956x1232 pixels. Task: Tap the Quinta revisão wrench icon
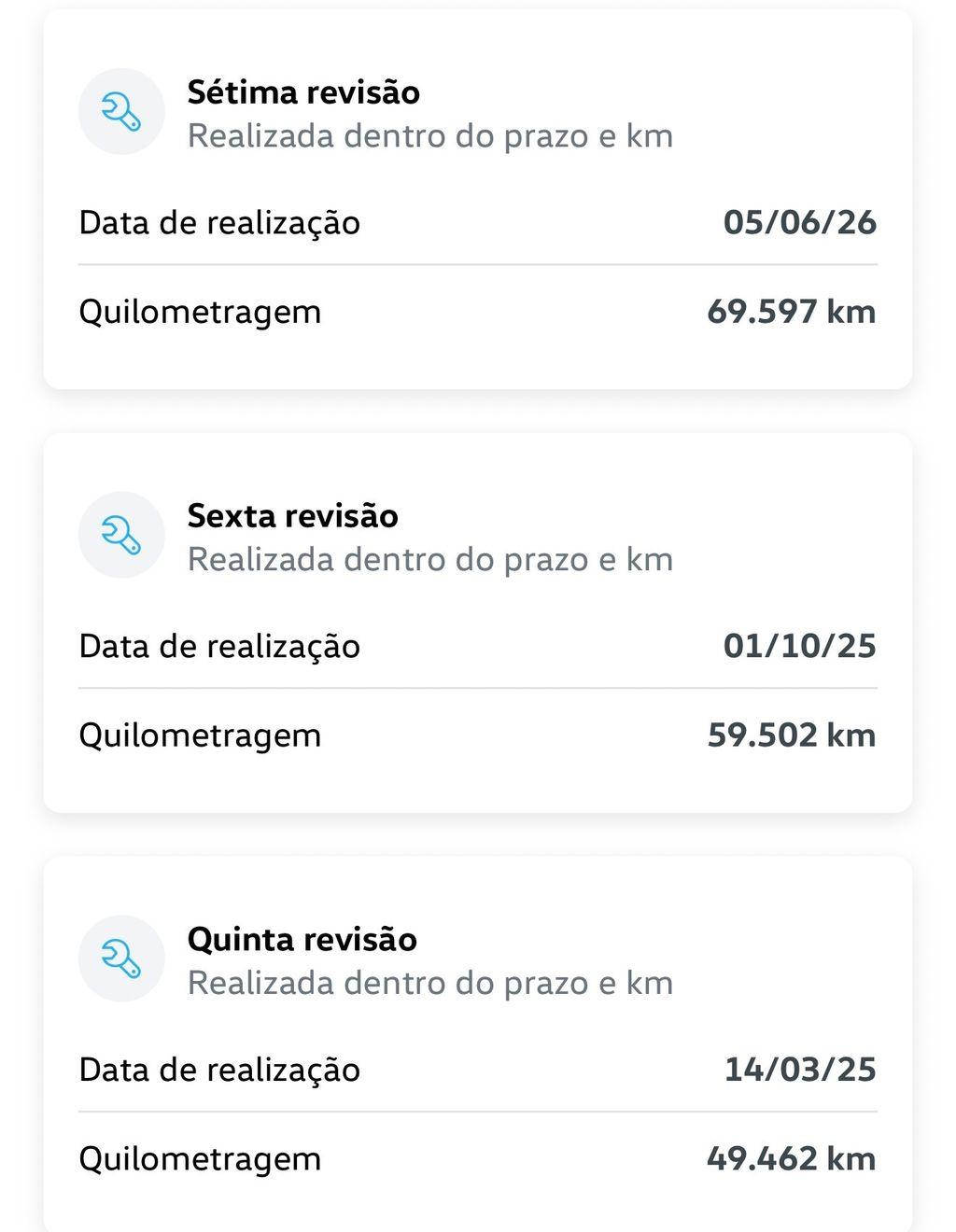(121, 959)
